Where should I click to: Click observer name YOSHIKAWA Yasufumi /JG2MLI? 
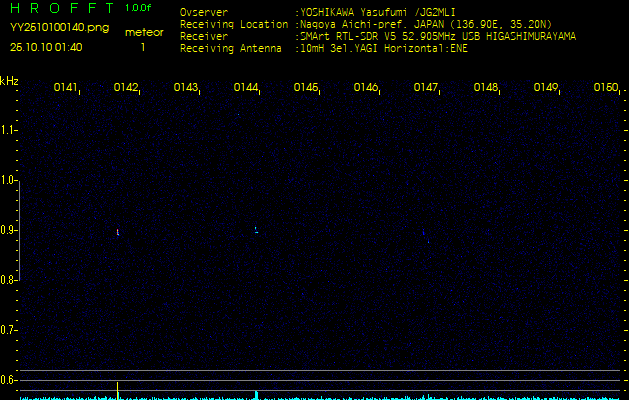(x=377, y=13)
